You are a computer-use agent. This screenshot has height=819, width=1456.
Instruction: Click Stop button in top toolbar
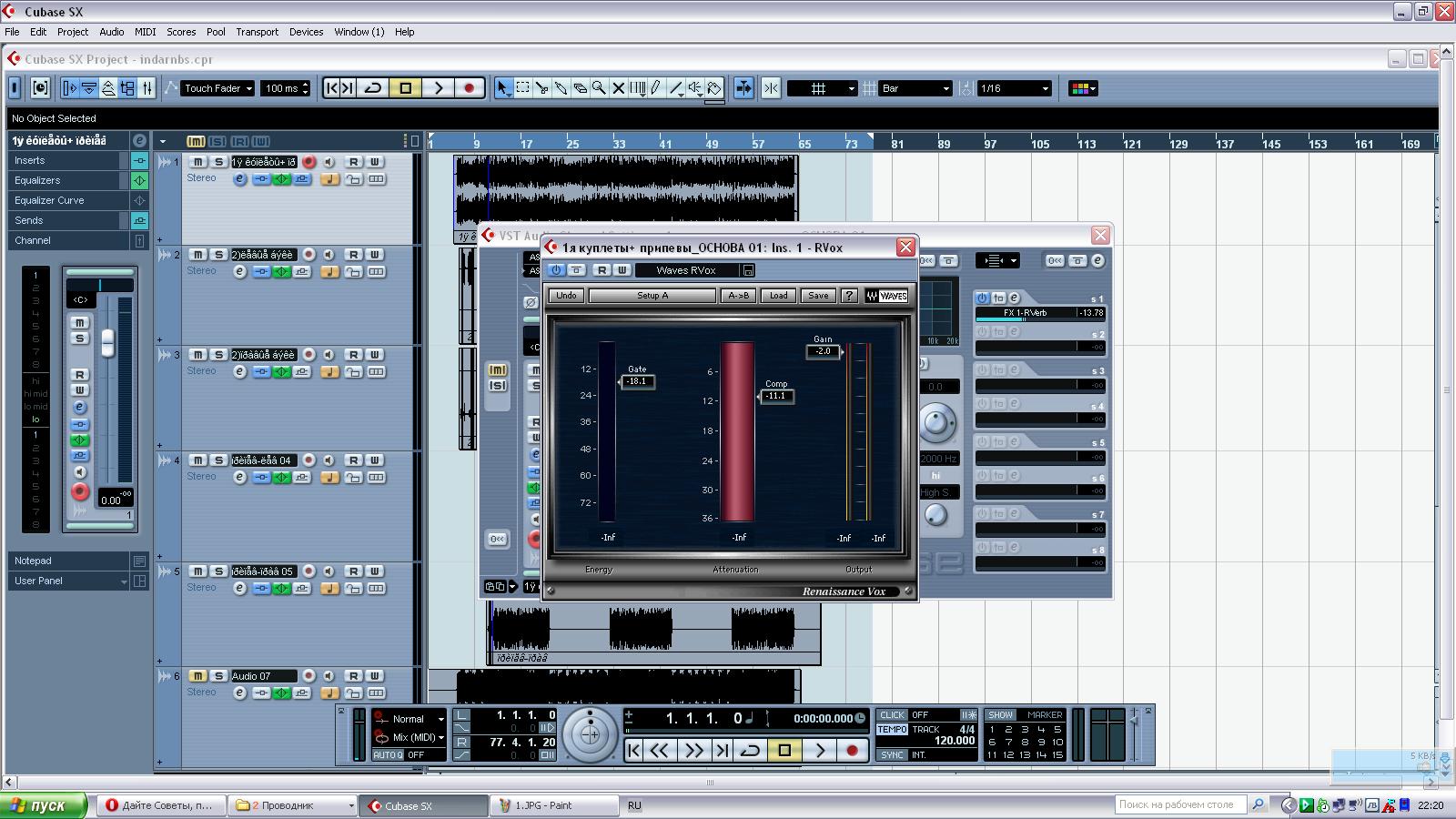point(406,88)
